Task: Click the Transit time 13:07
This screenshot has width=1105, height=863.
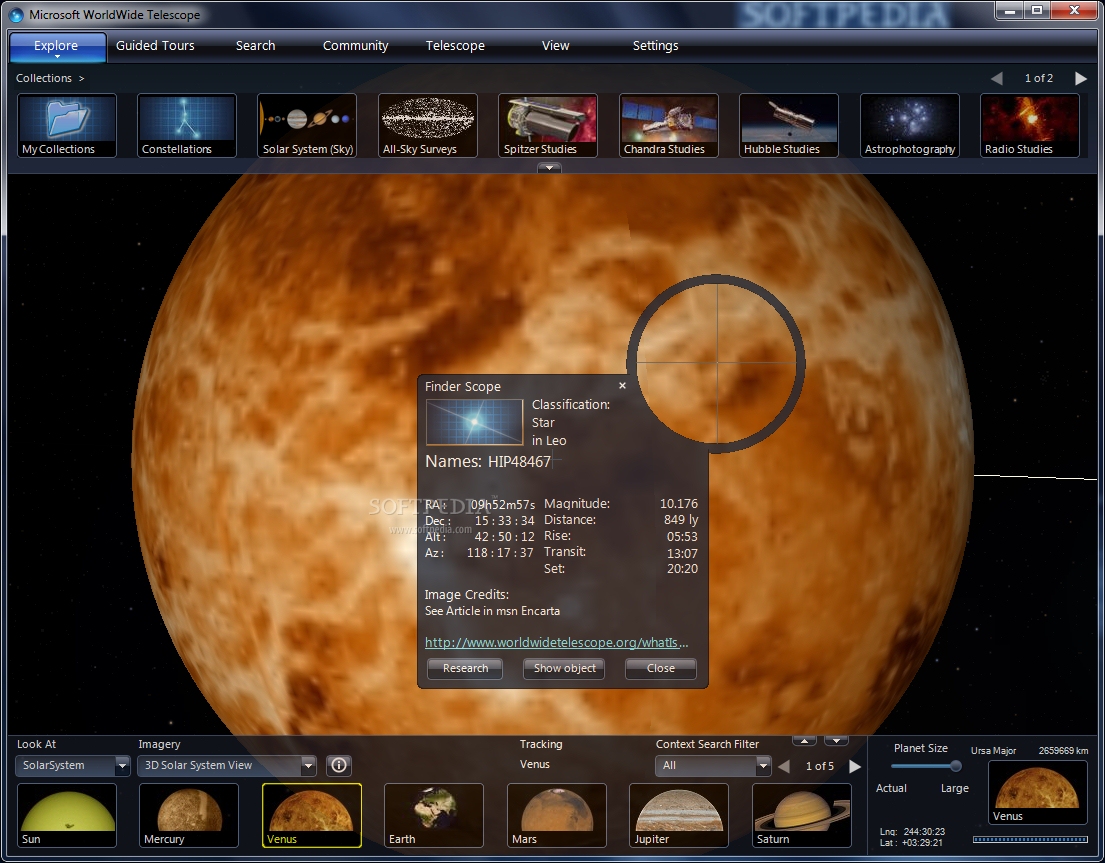Action: (682, 553)
